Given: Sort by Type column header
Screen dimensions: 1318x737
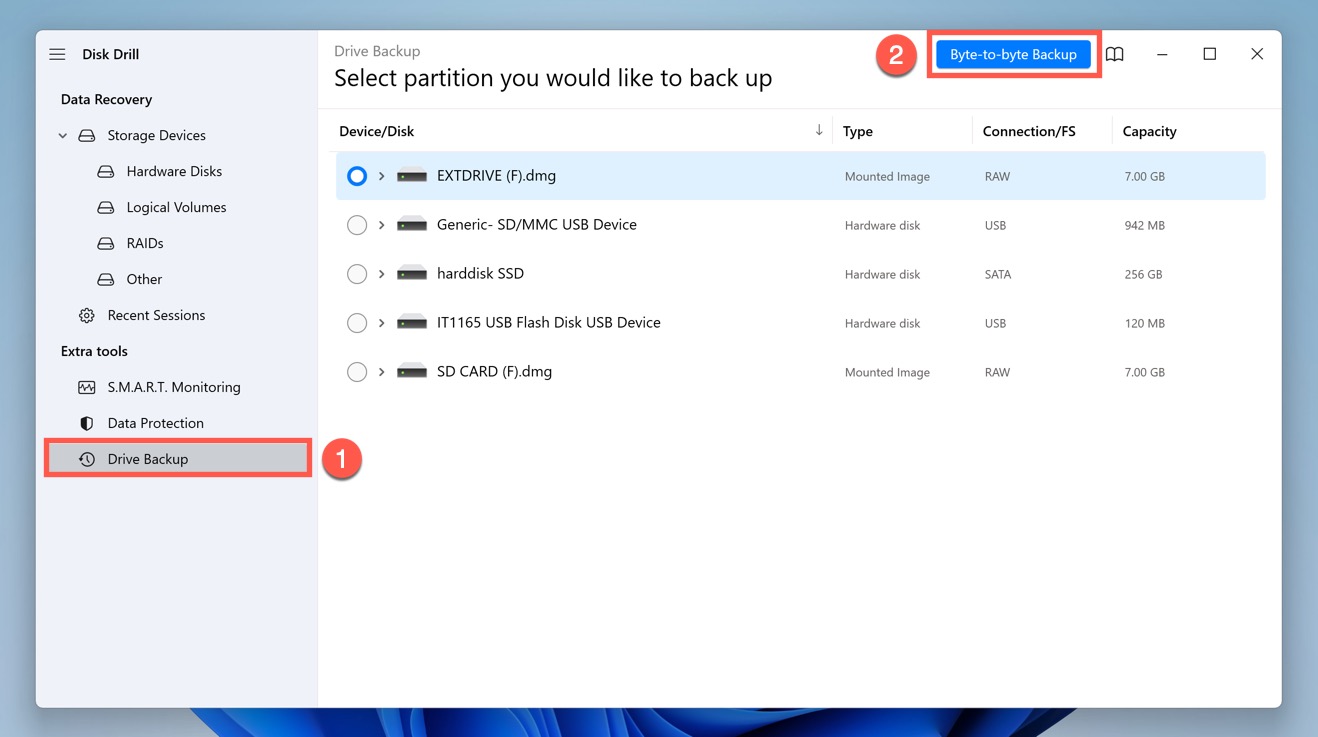Looking at the screenshot, I should [x=858, y=131].
